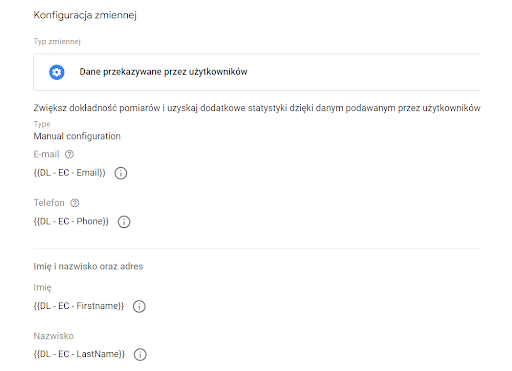Open the Telefon help question mark icon
512x371 pixels.
click(75, 203)
